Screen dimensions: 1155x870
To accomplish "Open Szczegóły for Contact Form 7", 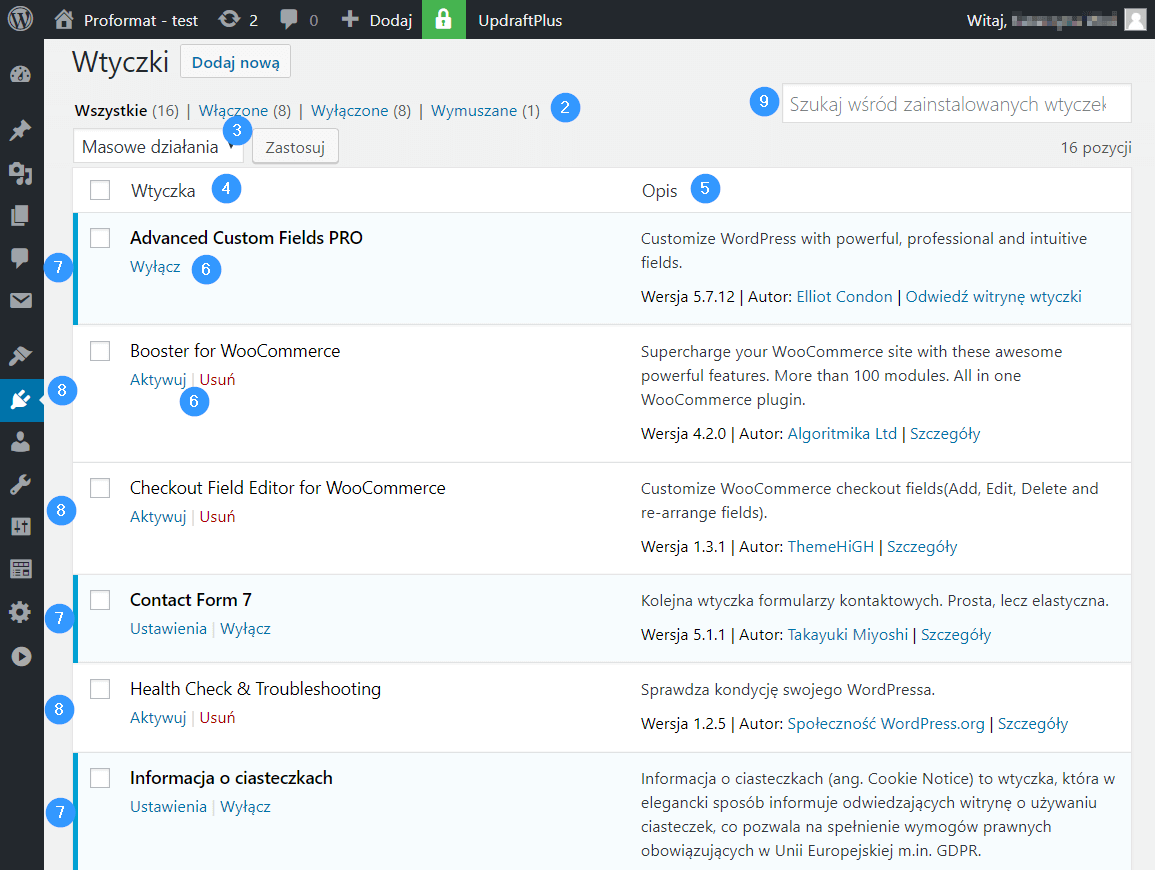I will (x=956, y=634).
